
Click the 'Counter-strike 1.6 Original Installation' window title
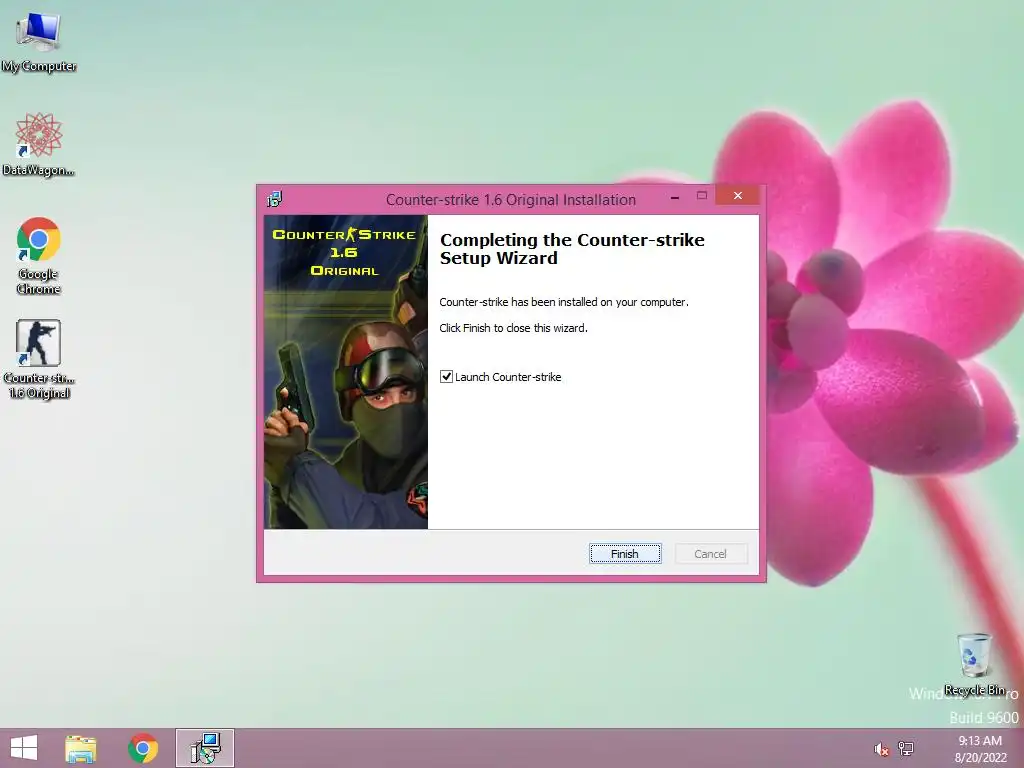point(511,200)
